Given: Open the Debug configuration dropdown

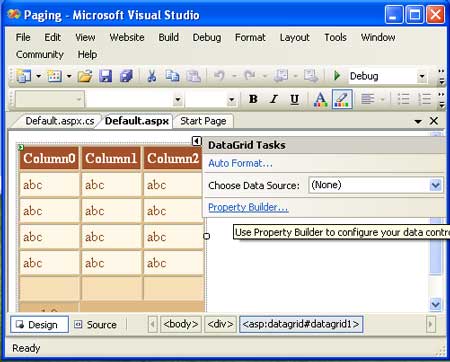Looking at the screenshot, I should (422, 76).
